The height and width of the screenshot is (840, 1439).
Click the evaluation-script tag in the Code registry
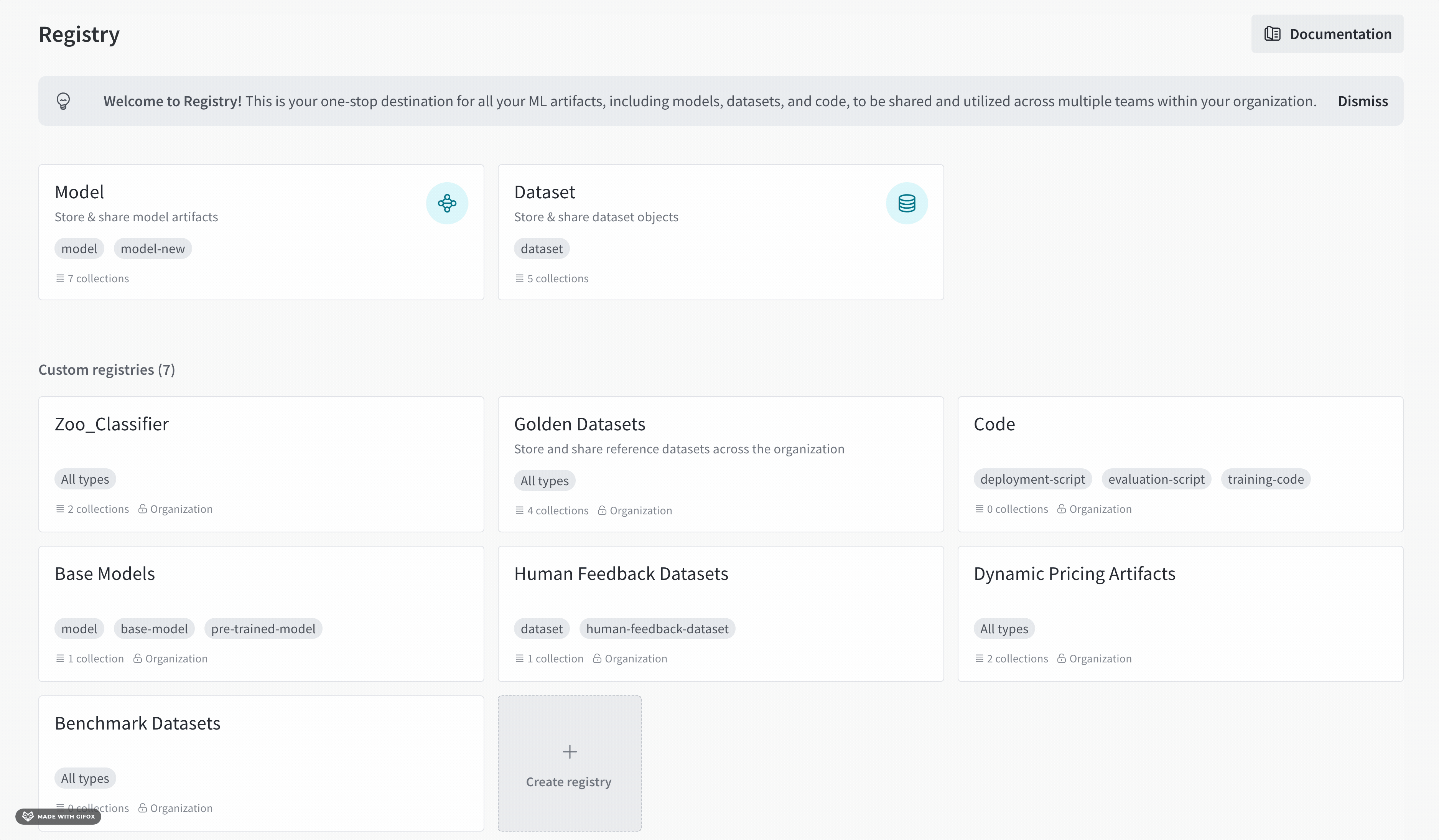pos(1156,480)
